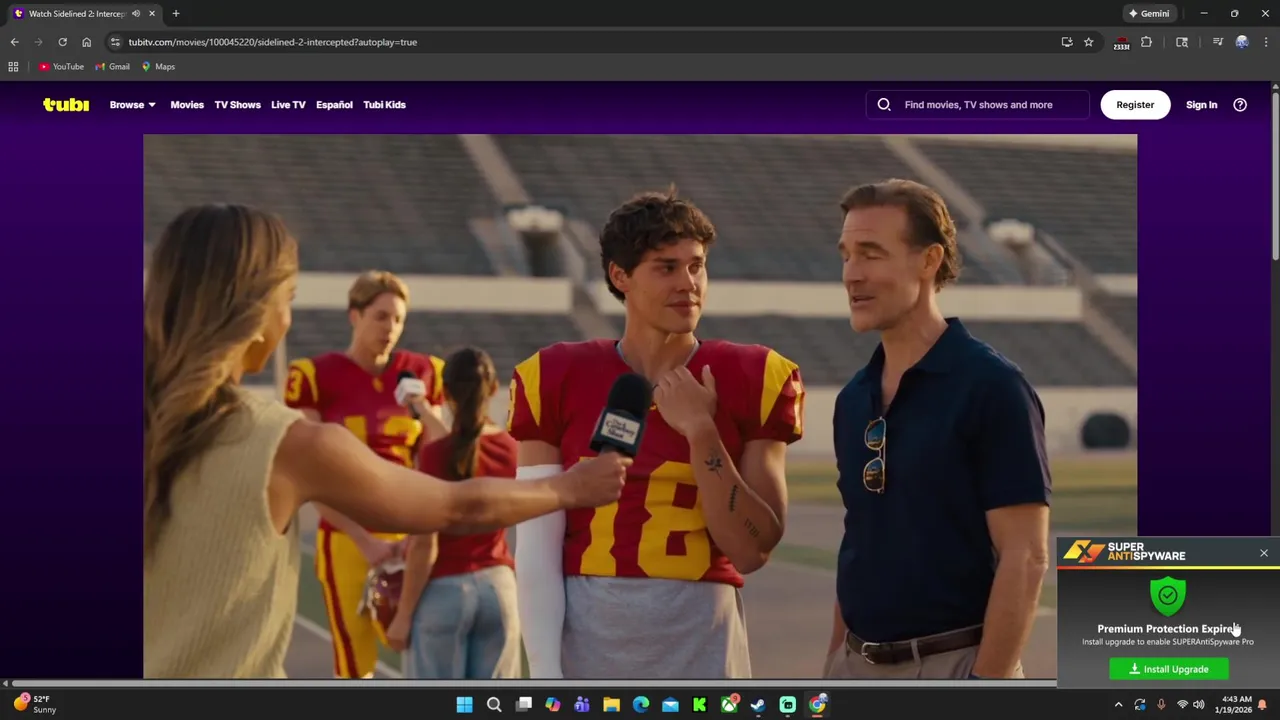Open the clock showing 4:43 AM
1280x720 pixels.
click(1236, 704)
